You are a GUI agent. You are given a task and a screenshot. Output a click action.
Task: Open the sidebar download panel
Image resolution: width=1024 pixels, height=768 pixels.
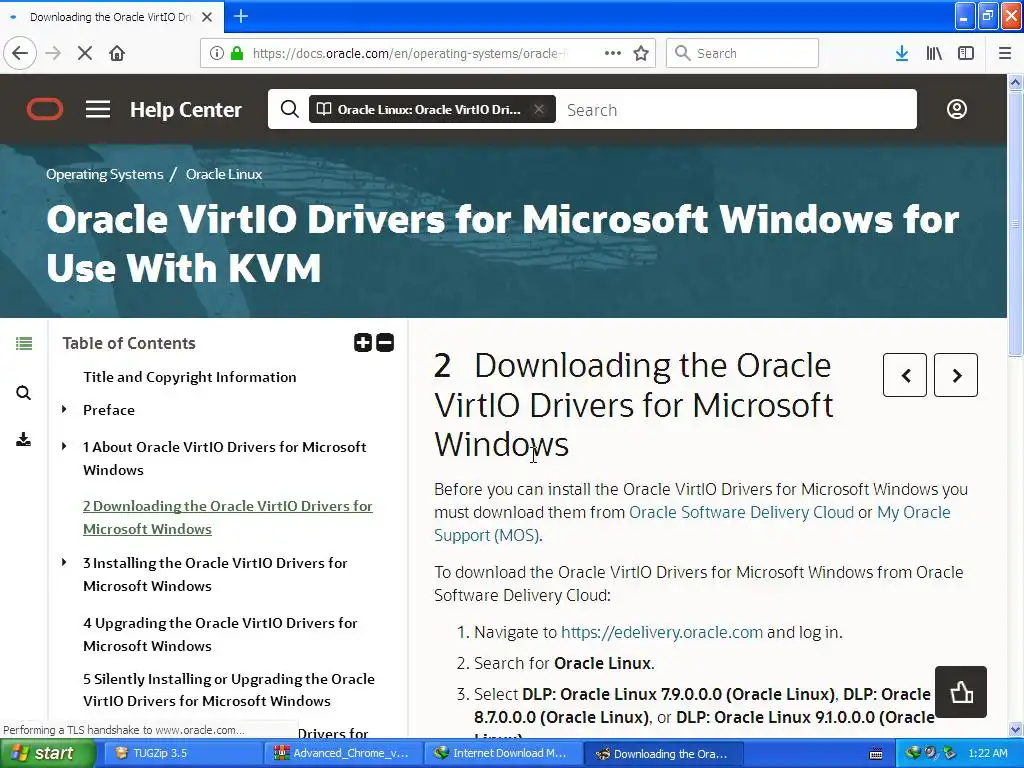(24, 440)
